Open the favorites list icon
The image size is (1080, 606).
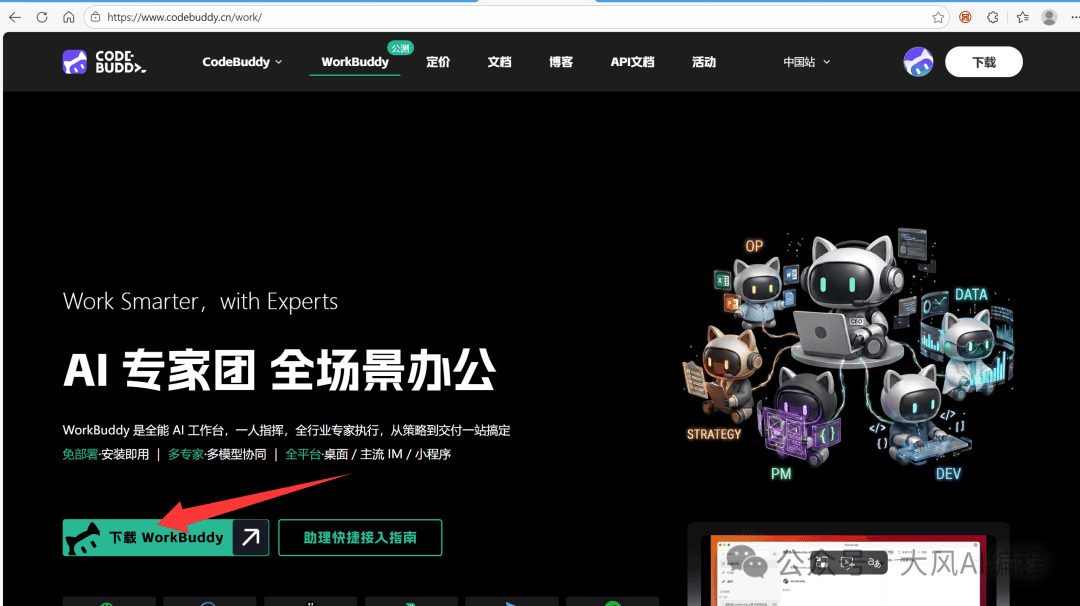[1022, 17]
